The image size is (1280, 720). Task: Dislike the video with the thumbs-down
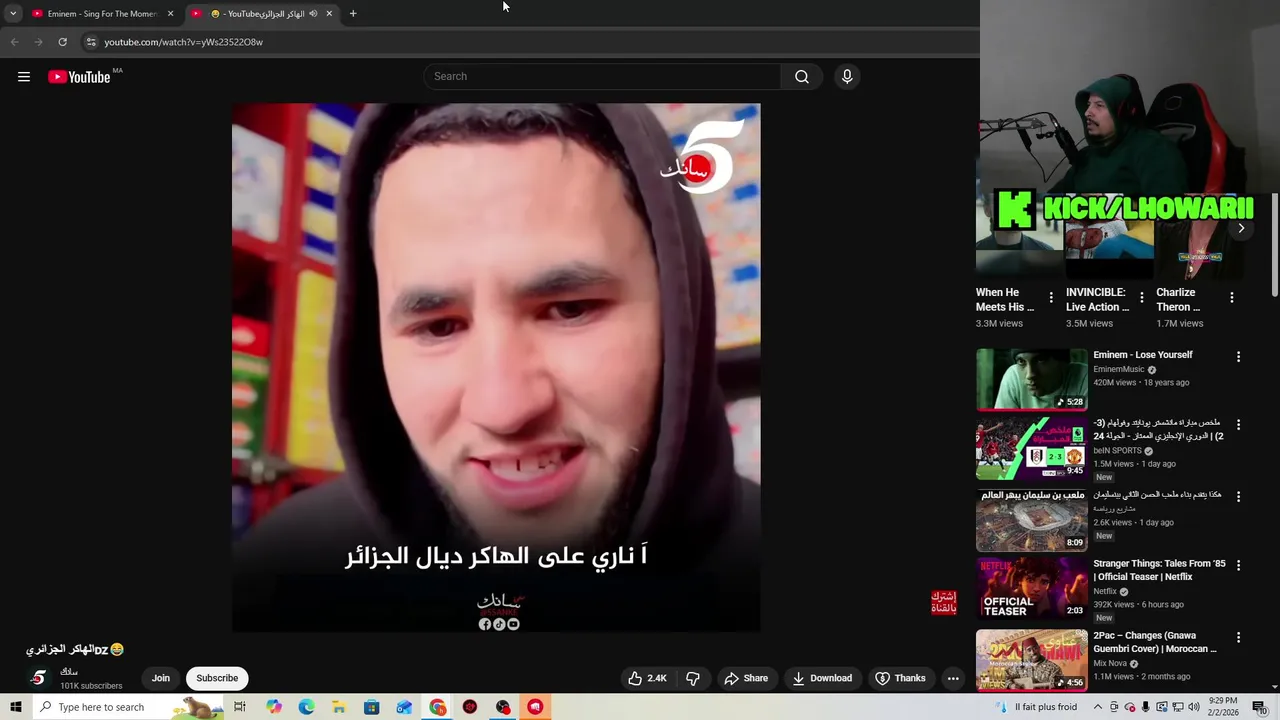[x=692, y=678]
